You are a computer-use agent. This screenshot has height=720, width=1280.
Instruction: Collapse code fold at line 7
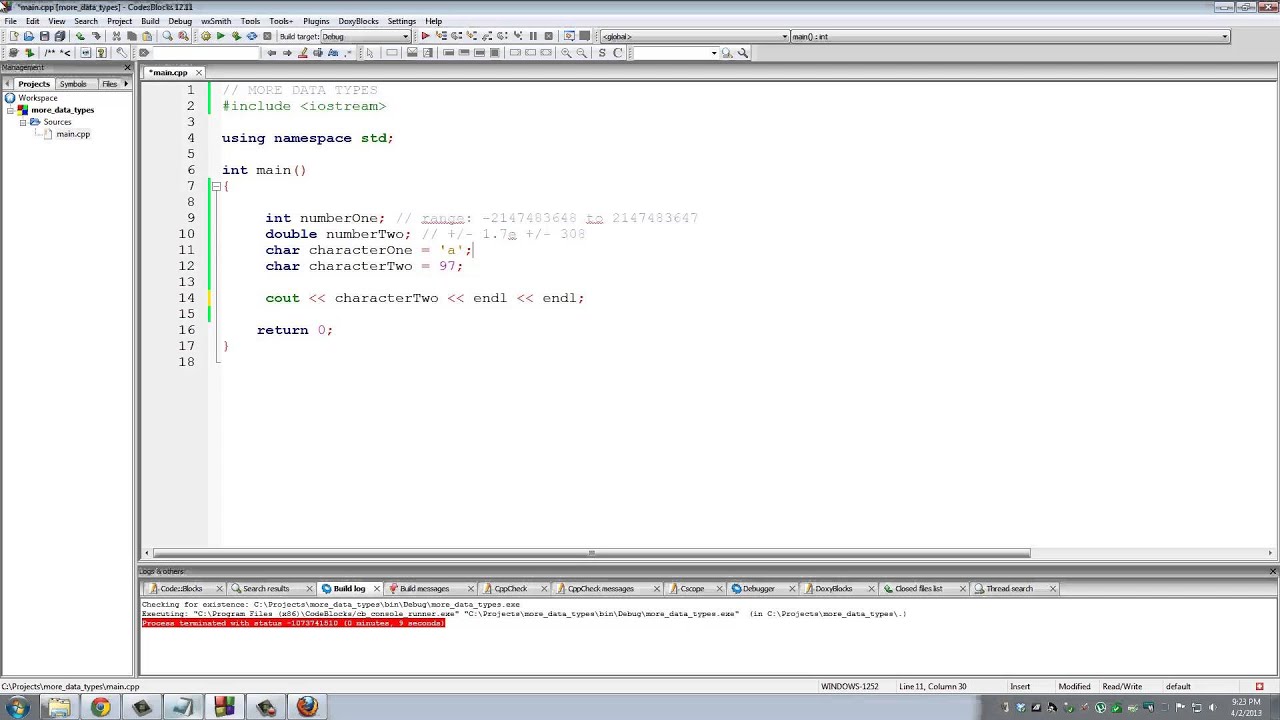215,186
